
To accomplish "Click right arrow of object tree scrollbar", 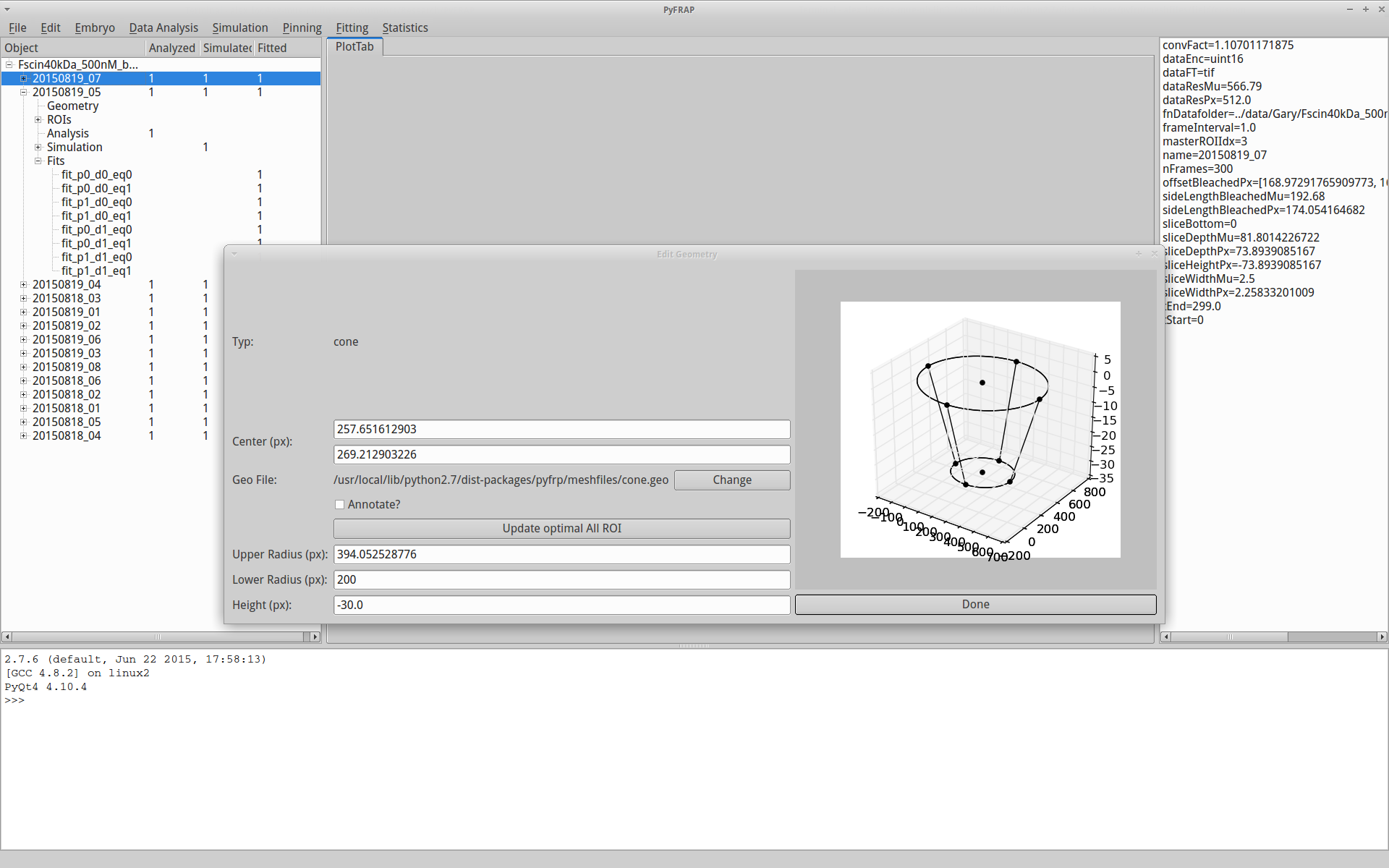I will point(315,637).
